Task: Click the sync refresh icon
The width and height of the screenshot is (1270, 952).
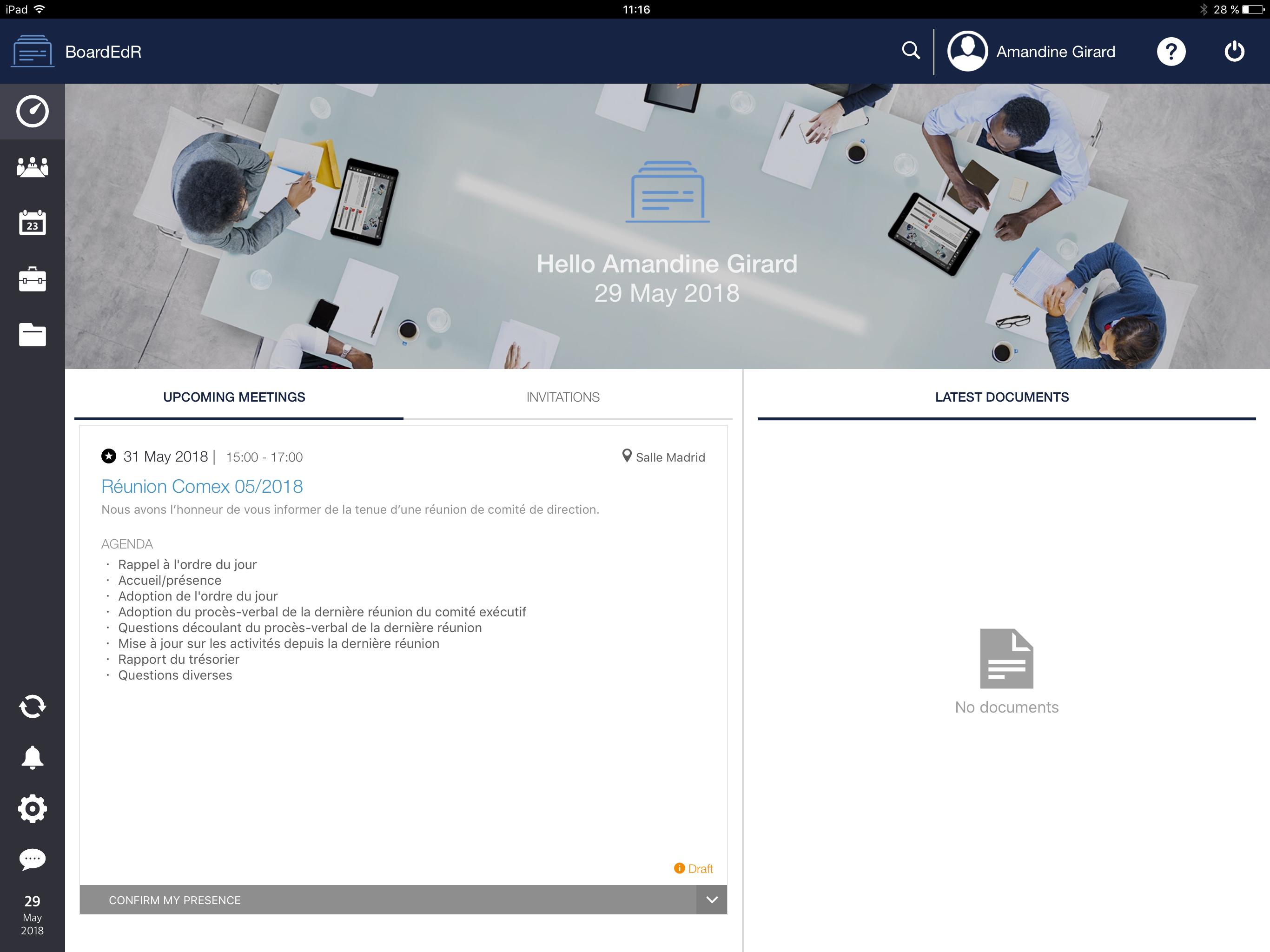Action: pyautogui.click(x=32, y=706)
